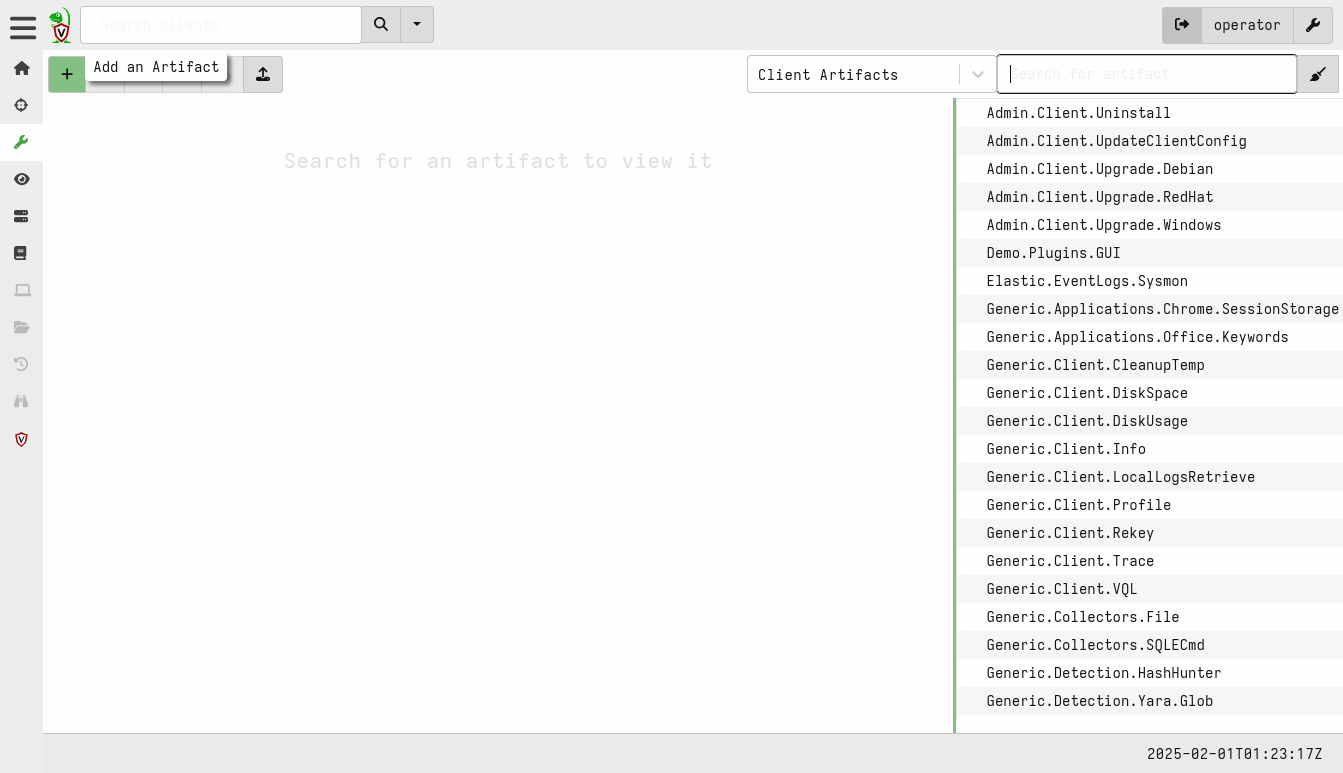
Task: Go to the Home dashboard icon
Action: pos(21,68)
